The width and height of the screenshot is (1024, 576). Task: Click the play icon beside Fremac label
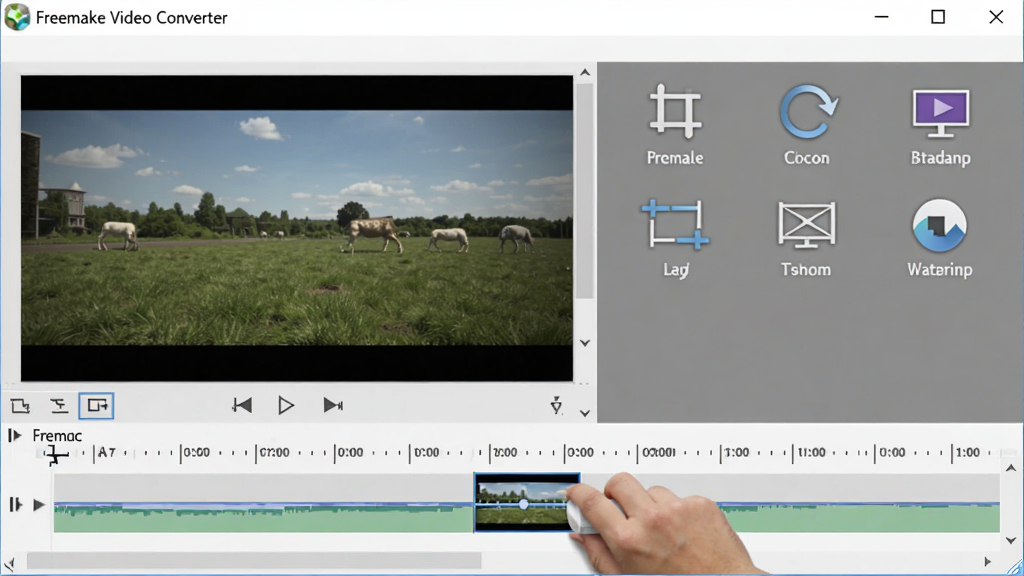tap(14, 436)
